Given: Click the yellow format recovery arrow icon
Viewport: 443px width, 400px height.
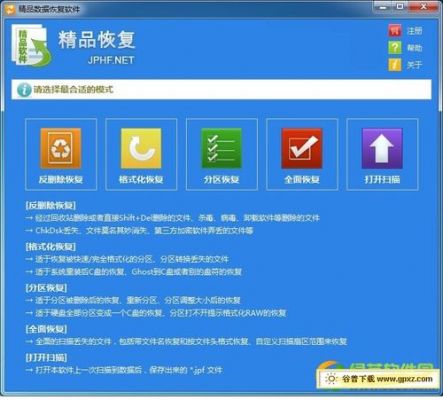Looking at the screenshot, I should [x=141, y=148].
